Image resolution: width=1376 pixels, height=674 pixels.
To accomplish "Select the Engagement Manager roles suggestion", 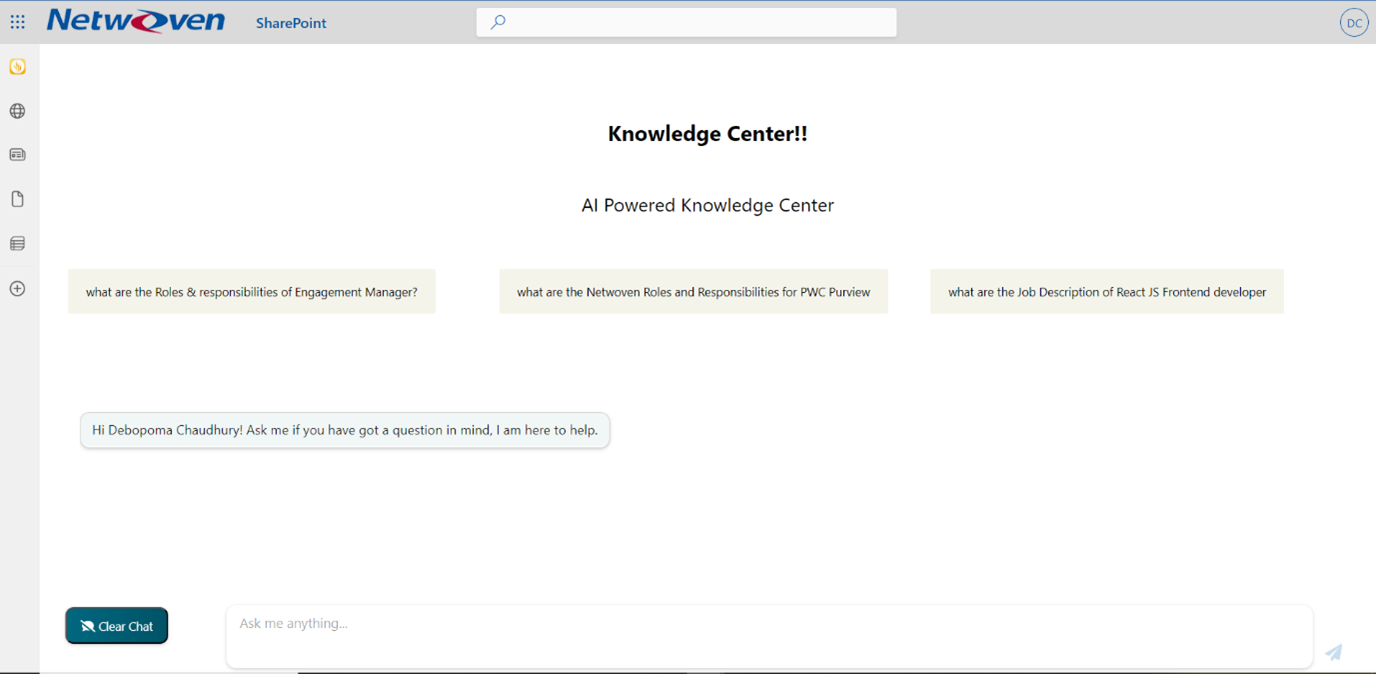I will point(251,291).
